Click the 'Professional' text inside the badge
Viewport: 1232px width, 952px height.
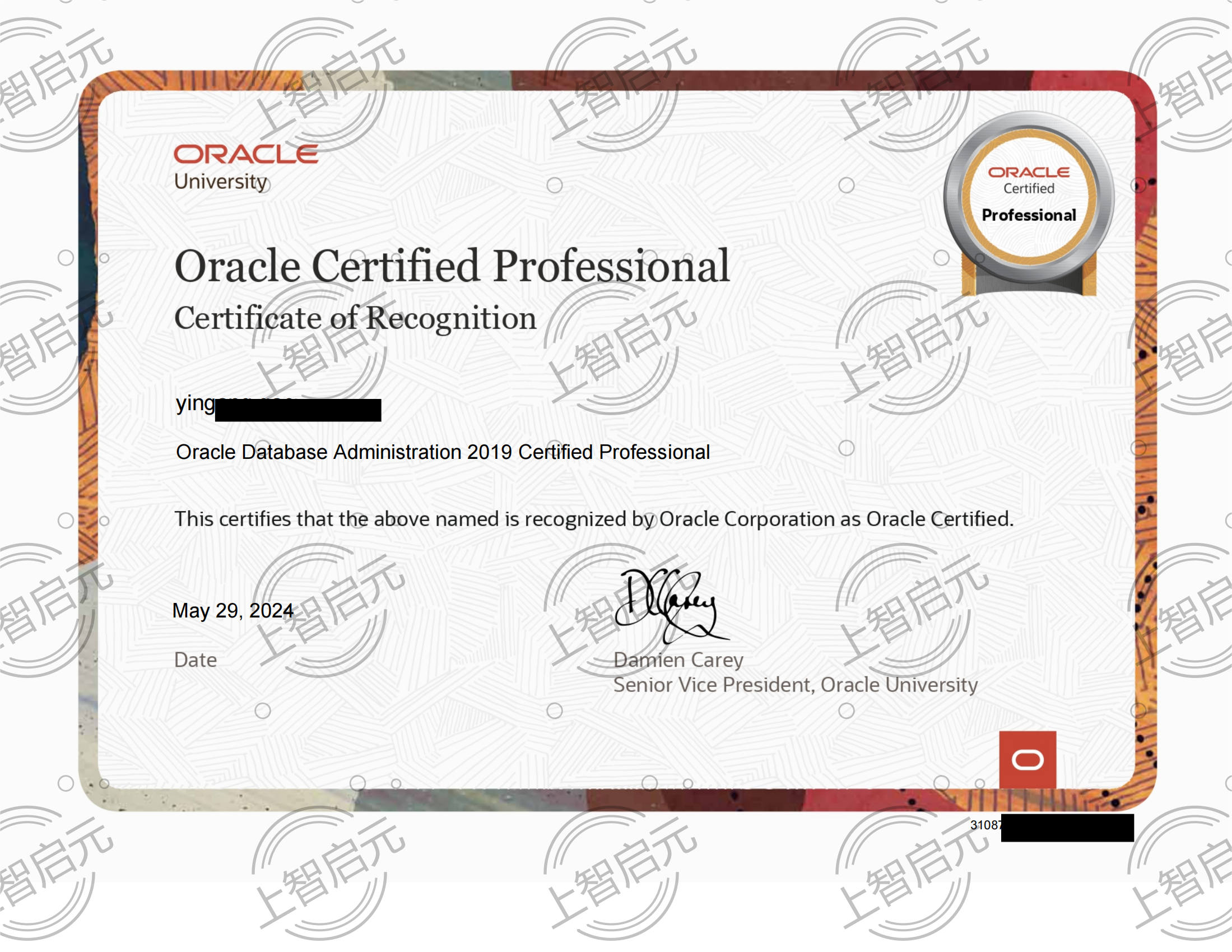(1029, 215)
